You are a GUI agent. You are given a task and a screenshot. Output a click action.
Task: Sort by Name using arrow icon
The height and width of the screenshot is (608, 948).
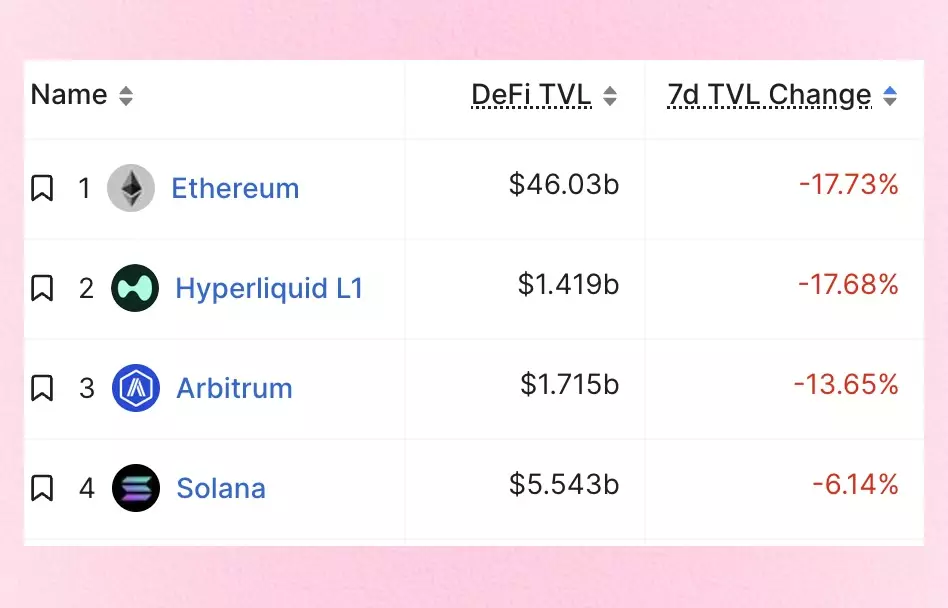point(126,95)
